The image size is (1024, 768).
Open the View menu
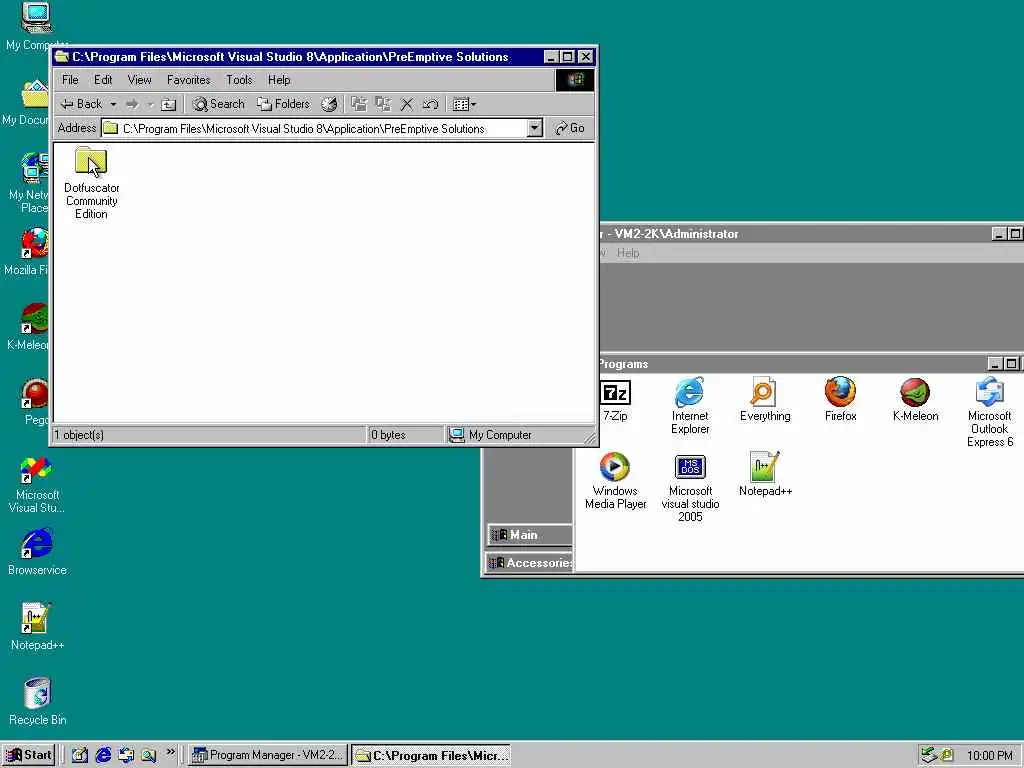click(x=139, y=80)
